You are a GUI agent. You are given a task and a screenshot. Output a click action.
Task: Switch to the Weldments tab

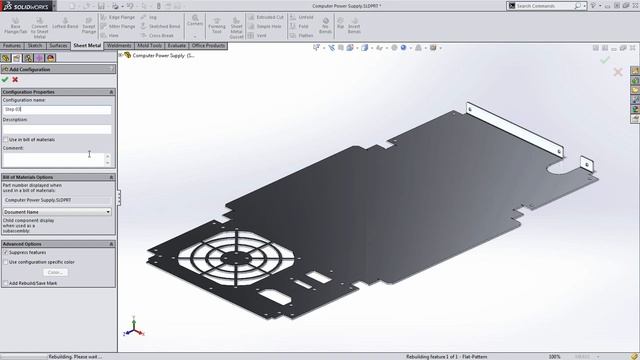click(119, 46)
